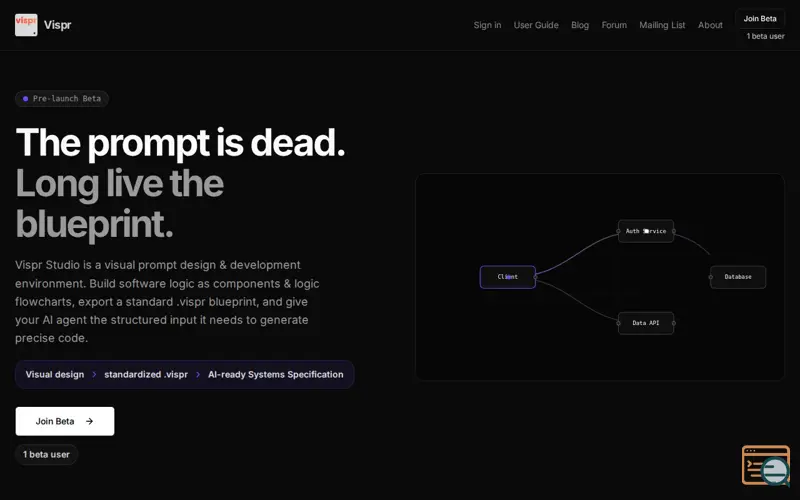Select the Database node in diagram
Image resolution: width=800 pixels, height=500 pixels.
point(738,277)
